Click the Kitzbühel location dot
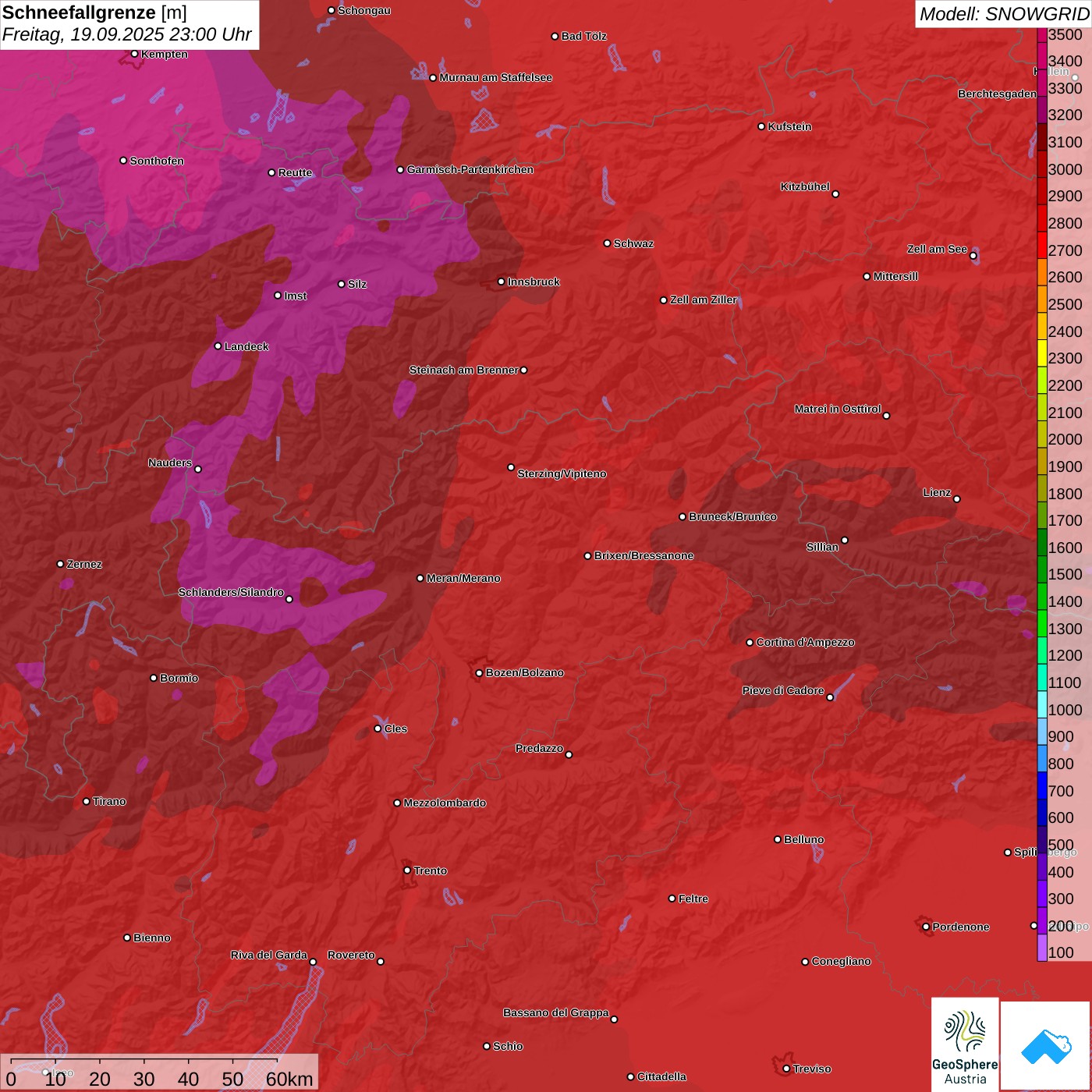 coord(835,193)
